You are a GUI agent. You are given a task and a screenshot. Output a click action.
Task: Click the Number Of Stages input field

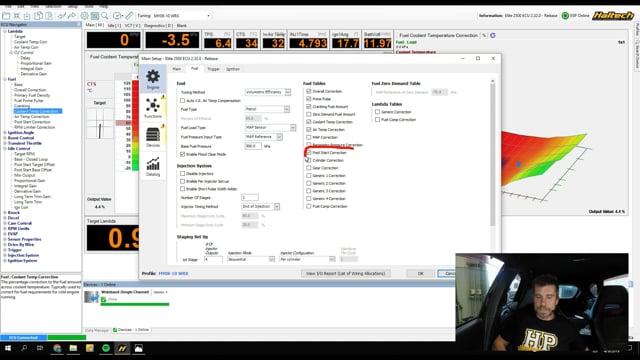250,198
